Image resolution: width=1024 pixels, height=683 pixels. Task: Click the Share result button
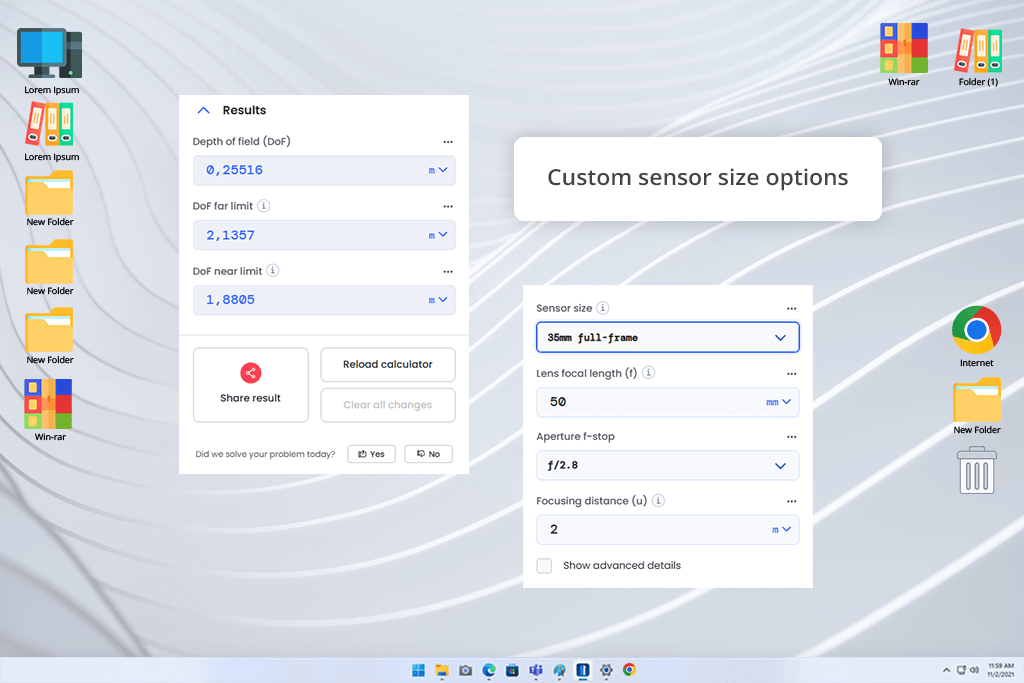(251, 385)
